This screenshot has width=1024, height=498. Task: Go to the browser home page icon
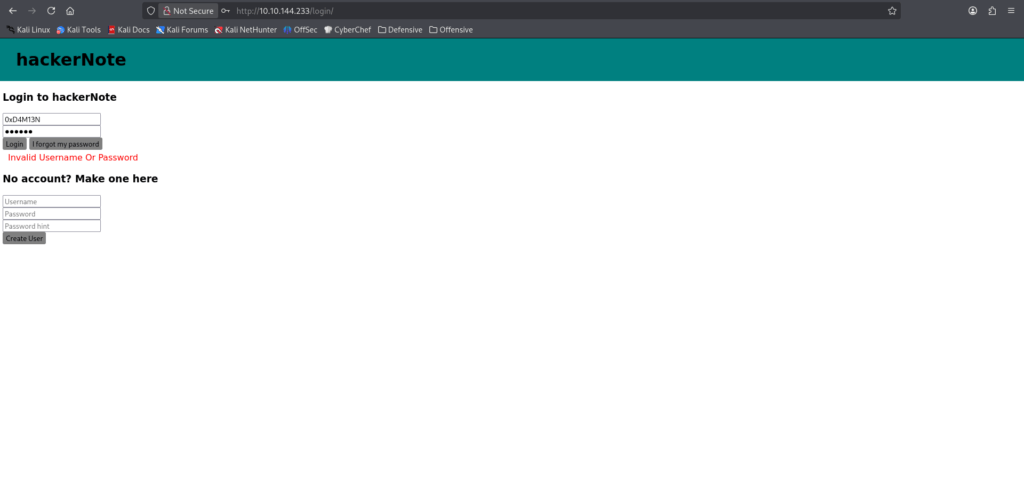pyautogui.click(x=70, y=11)
